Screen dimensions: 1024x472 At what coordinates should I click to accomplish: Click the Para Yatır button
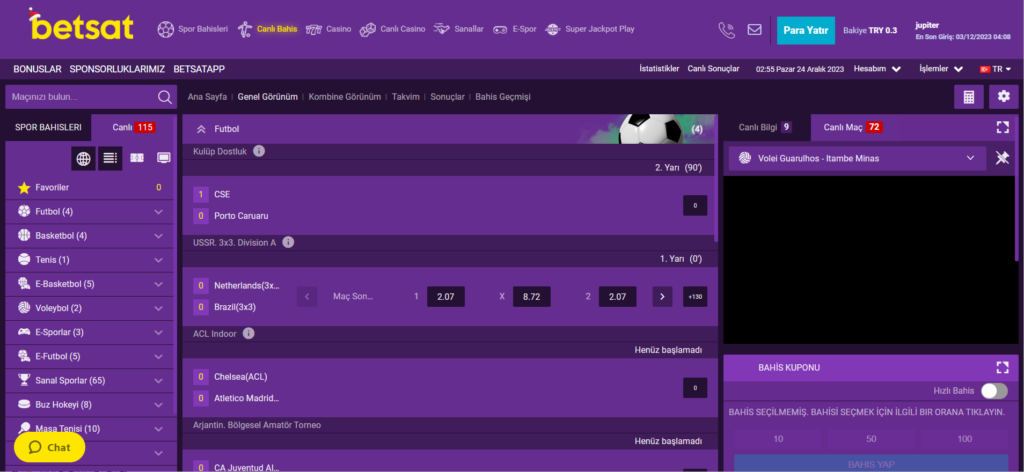point(806,30)
